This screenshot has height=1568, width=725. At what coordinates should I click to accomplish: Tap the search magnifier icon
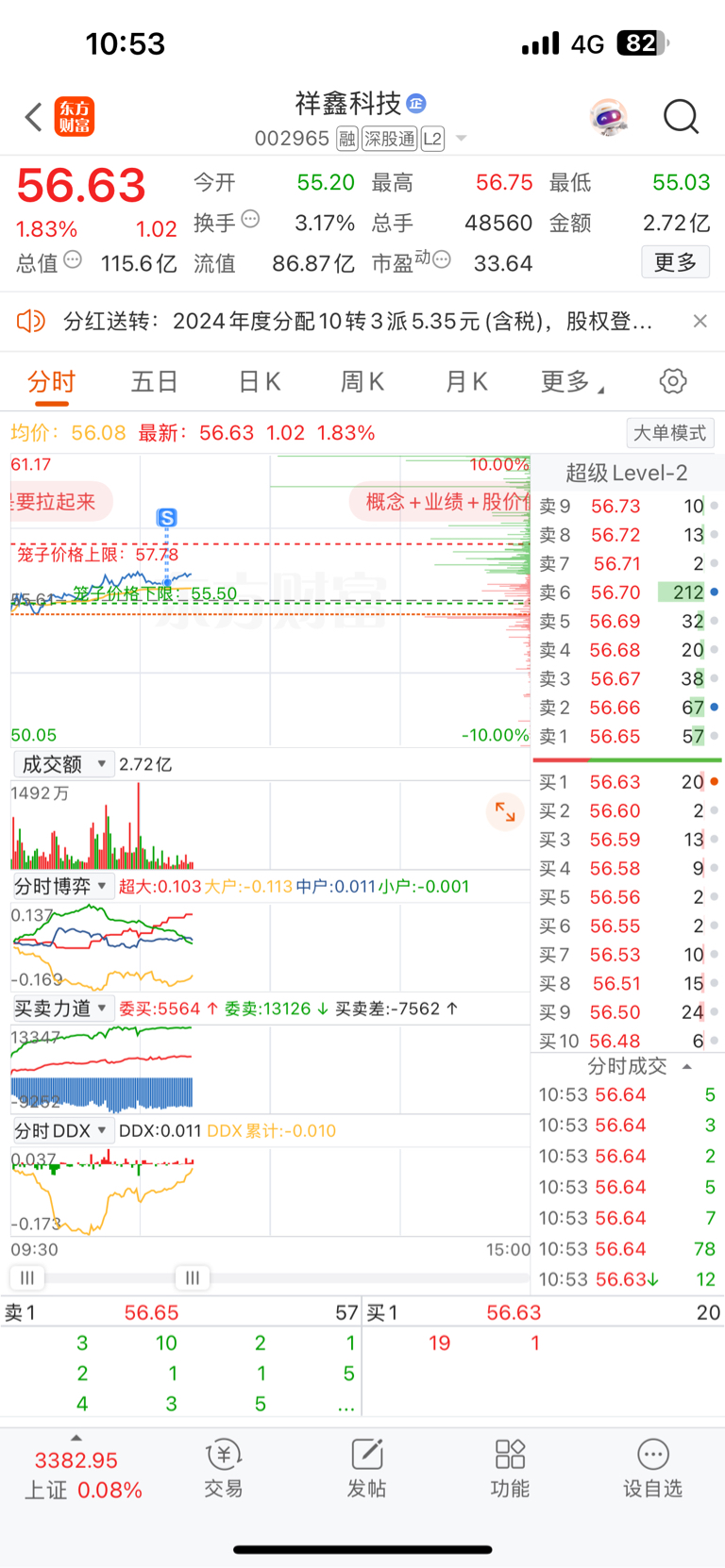[x=681, y=117]
